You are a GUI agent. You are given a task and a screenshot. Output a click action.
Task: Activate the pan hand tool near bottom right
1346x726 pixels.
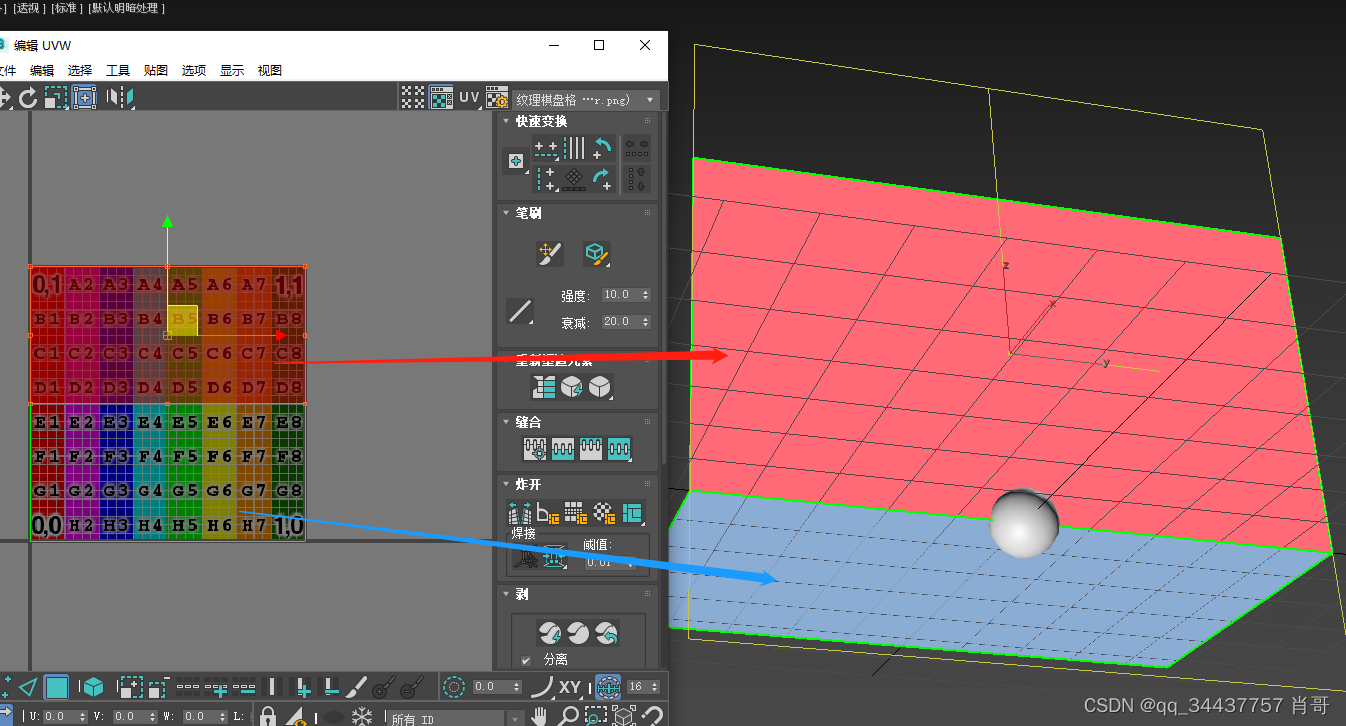tap(540, 717)
